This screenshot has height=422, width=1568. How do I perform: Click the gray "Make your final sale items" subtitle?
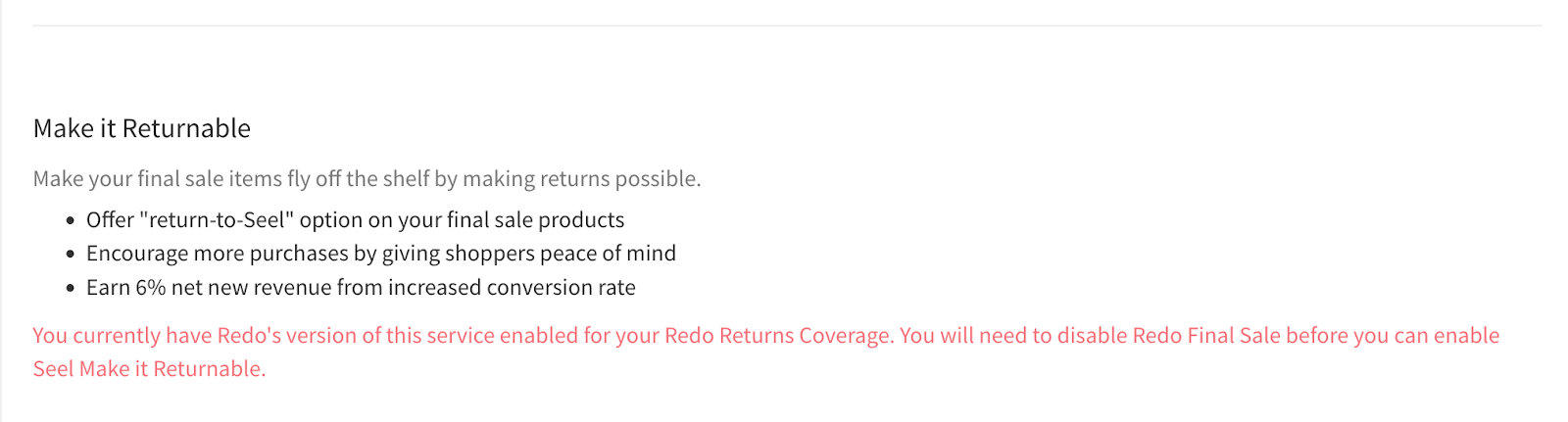click(367, 179)
